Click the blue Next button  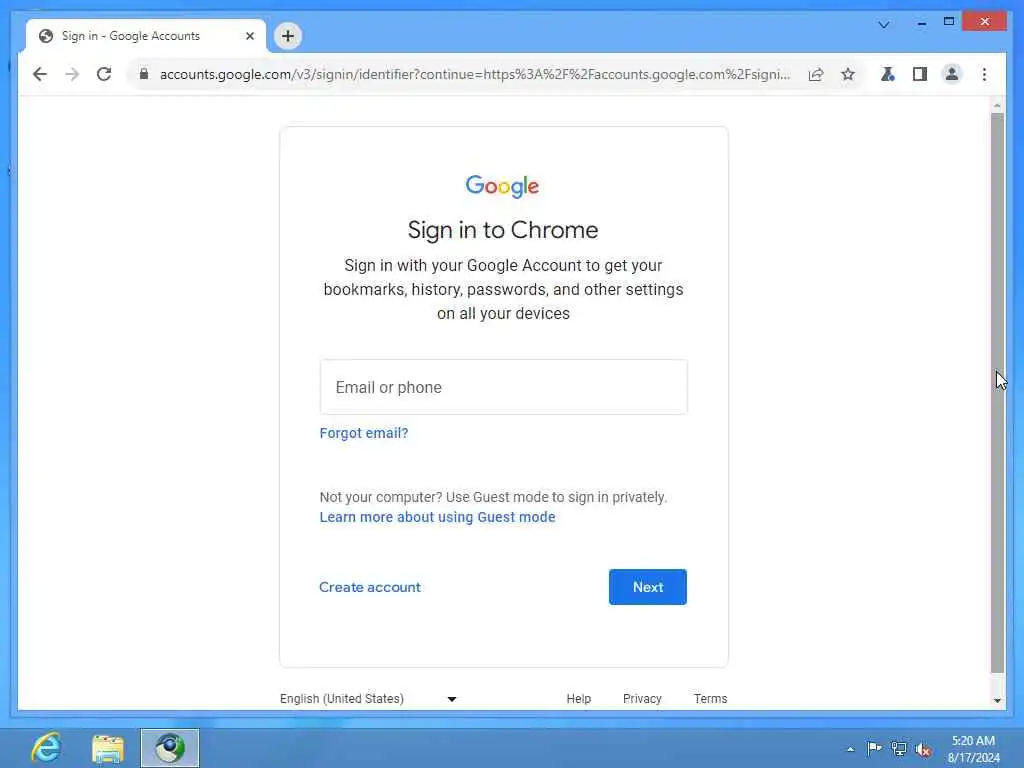tap(648, 587)
